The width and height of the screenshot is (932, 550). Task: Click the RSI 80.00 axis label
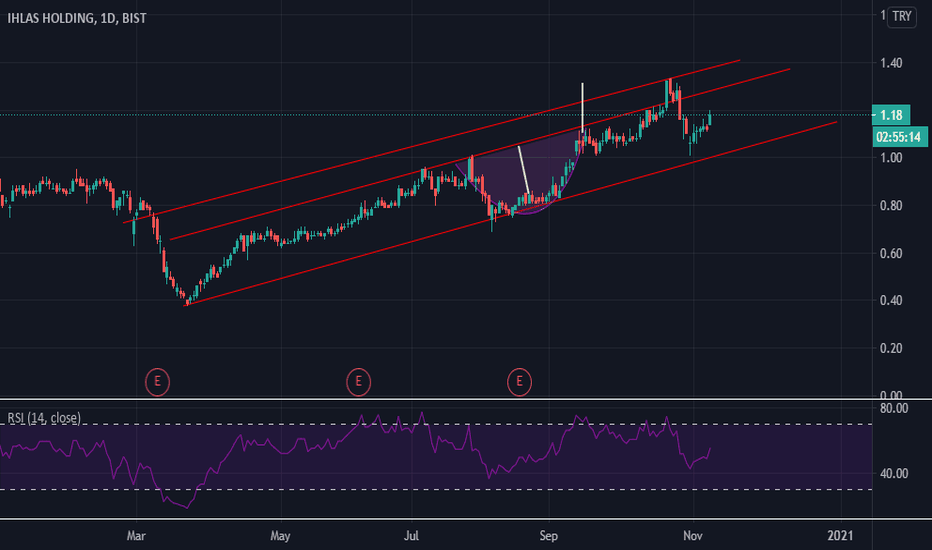point(894,408)
